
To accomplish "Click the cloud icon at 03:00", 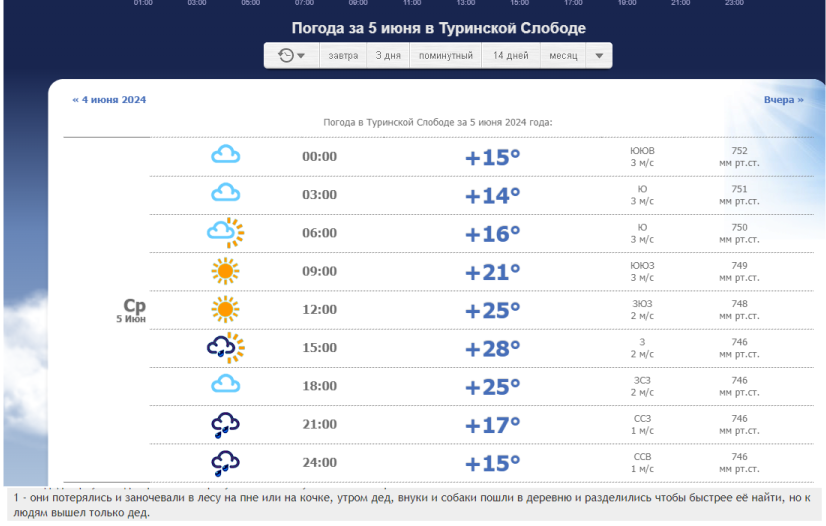I will click(x=226, y=193).
